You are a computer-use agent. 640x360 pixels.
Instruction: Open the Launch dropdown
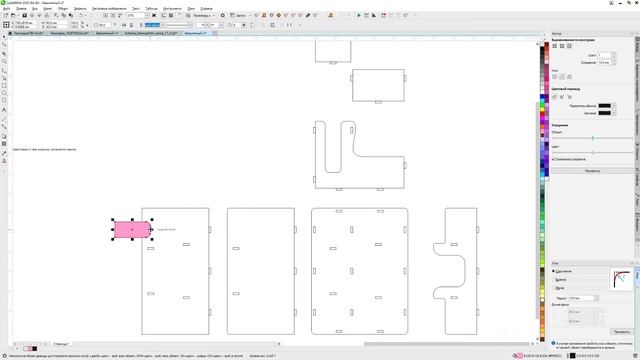(x=250, y=16)
